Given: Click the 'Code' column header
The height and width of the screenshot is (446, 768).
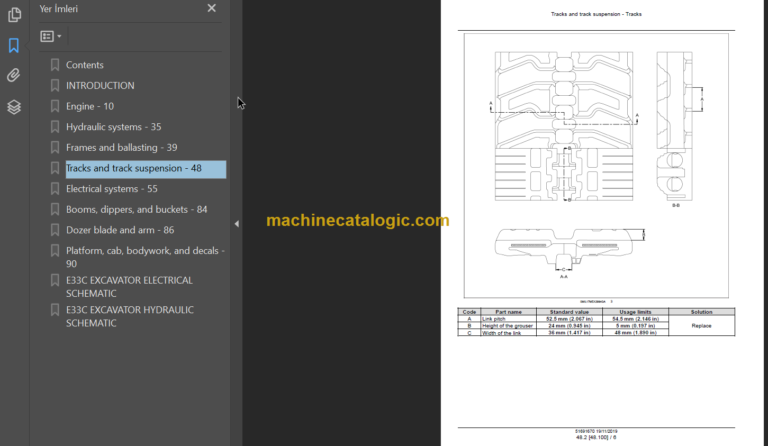Looking at the screenshot, I should [x=469, y=312].
